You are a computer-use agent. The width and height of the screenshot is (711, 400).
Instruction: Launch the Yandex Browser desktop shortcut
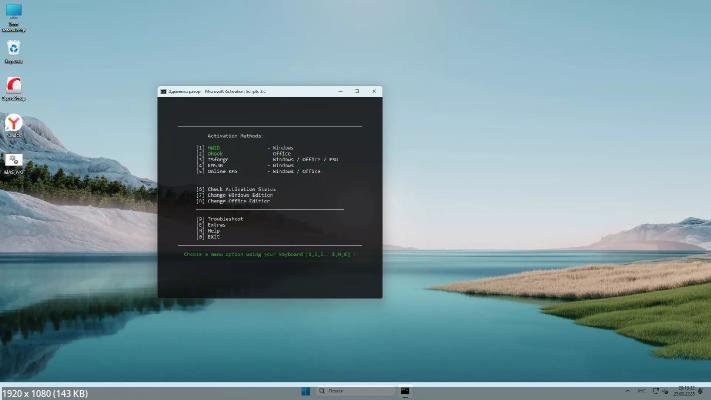point(14,126)
